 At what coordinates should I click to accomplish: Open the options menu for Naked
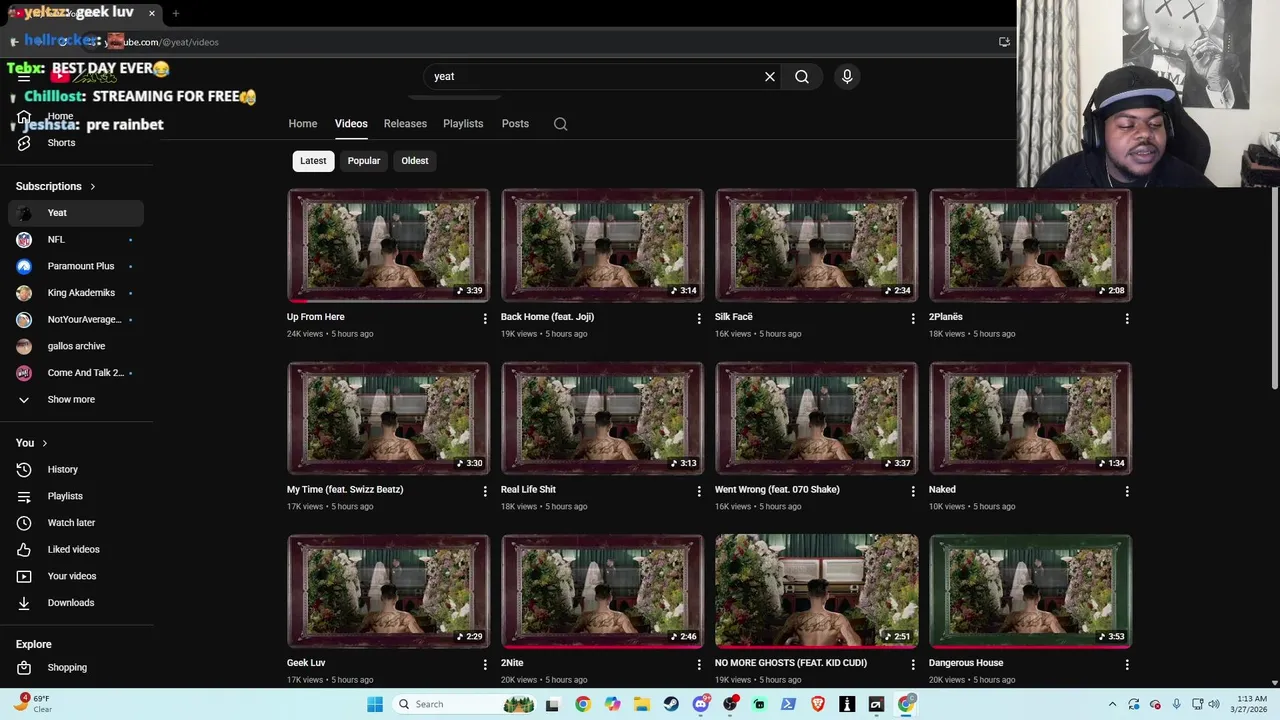[x=1127, y=491]
